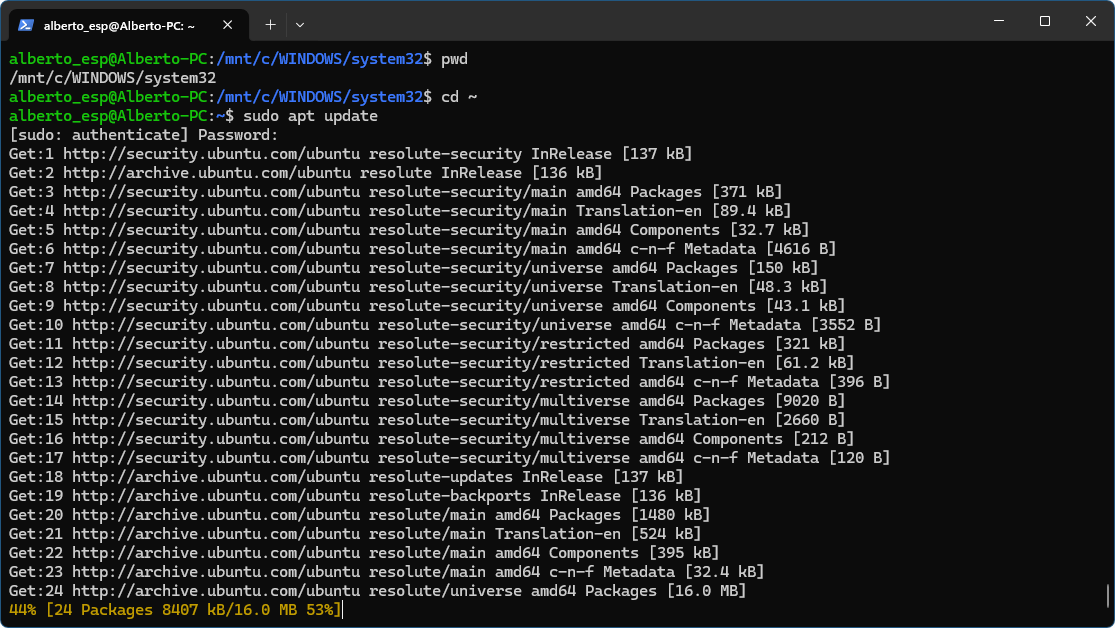This screenshot has width=1115, height=628.
Task: Click the Get:11 restricted amd64 Packages line
Action: [x=427, y=344]
